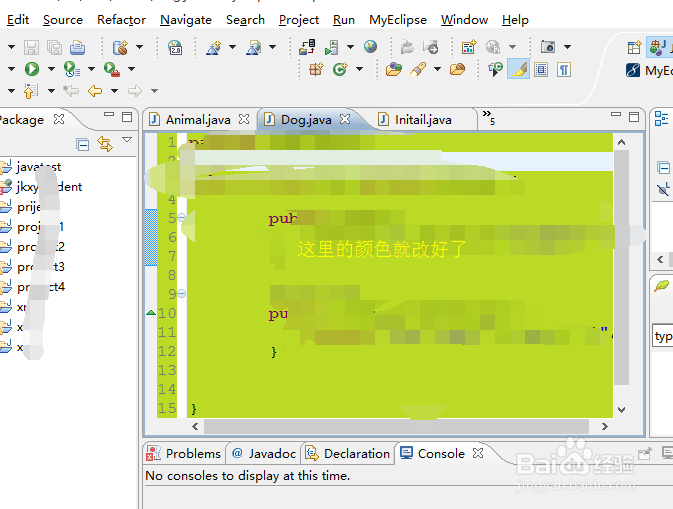673x509 pixels.
Task: Open the globe 2.0 web browser icon
Action: (175, 47)
